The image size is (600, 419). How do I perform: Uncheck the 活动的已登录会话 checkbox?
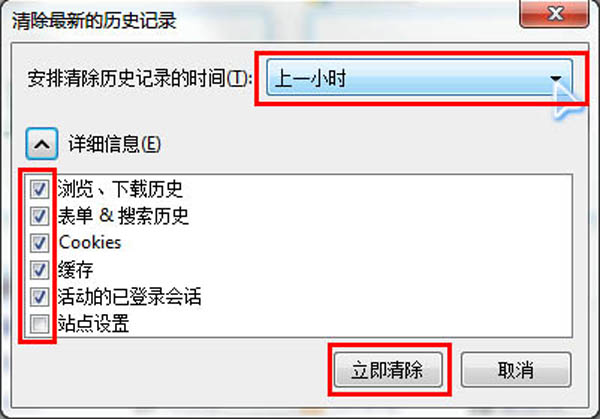(x=39, y=297)
